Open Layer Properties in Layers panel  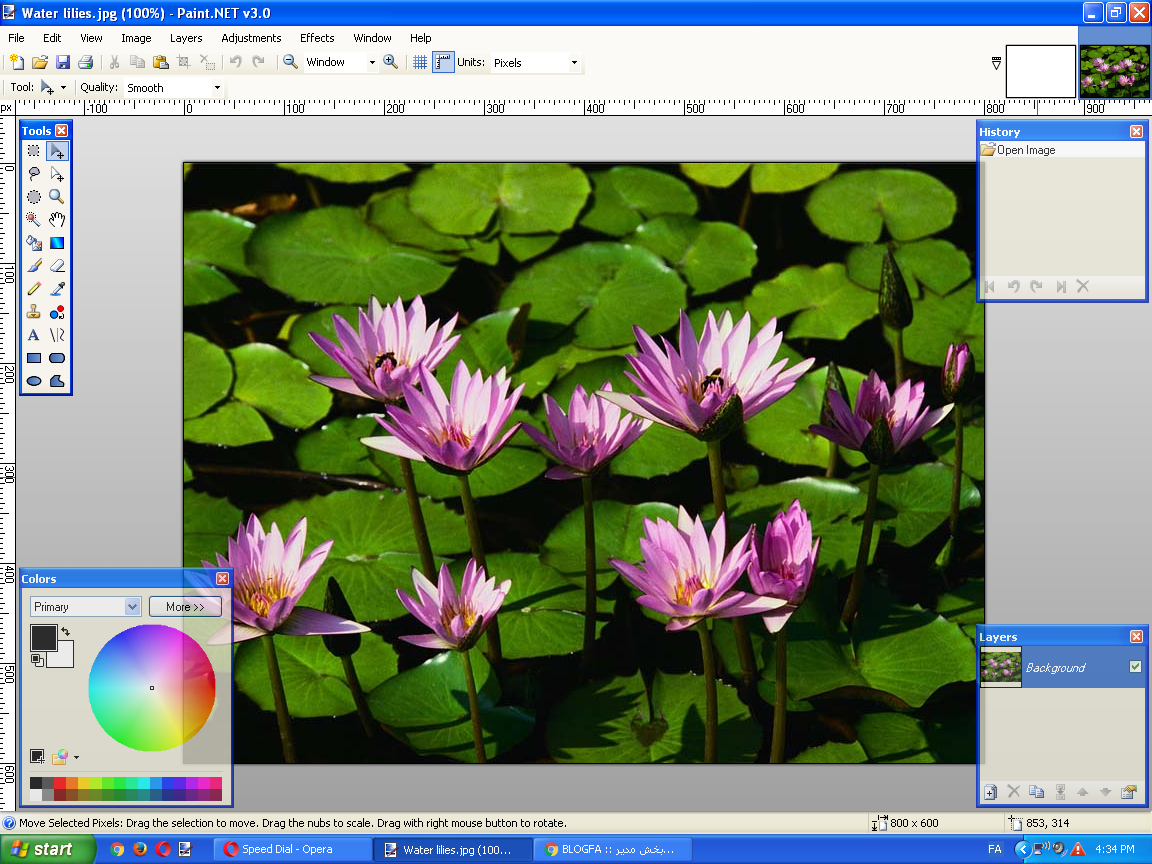click(1128, 792)
